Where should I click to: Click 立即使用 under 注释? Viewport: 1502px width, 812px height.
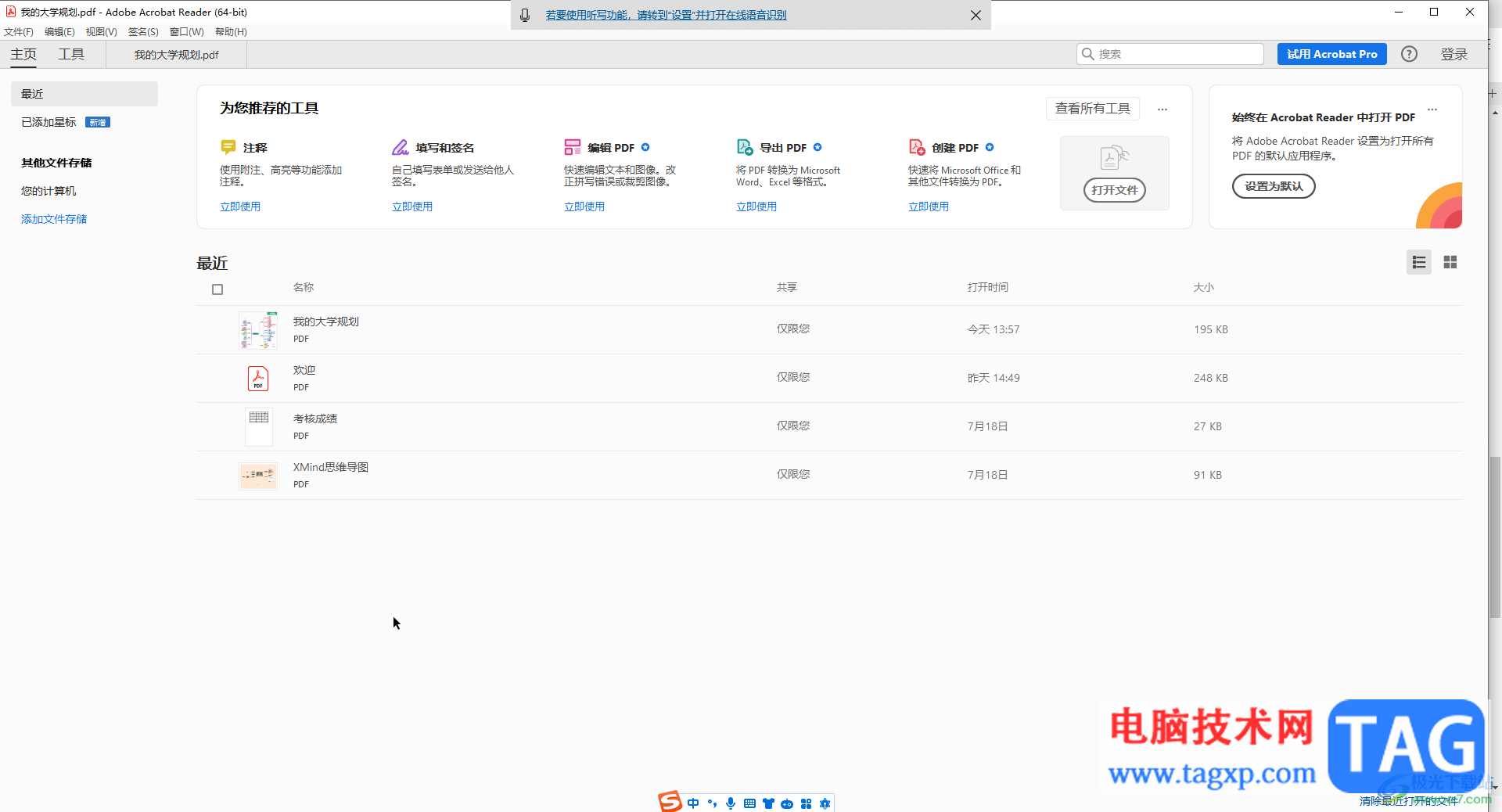pyautogui.click(x=240, y=207)
